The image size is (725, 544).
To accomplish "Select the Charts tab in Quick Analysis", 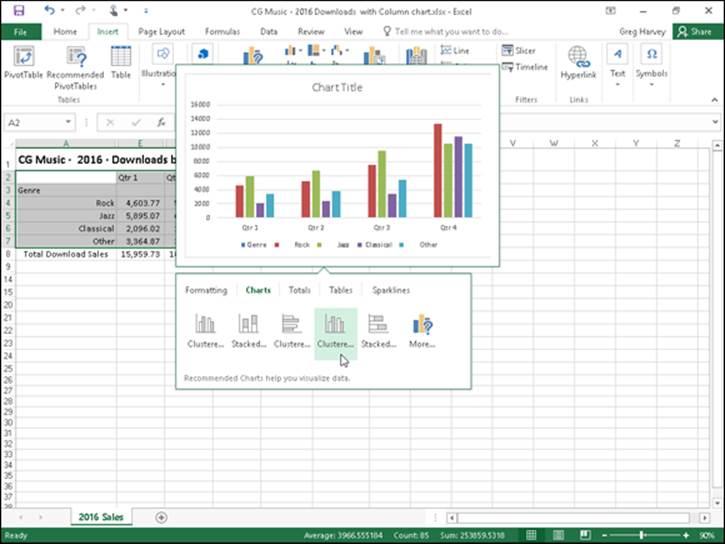I will point(258,290).
